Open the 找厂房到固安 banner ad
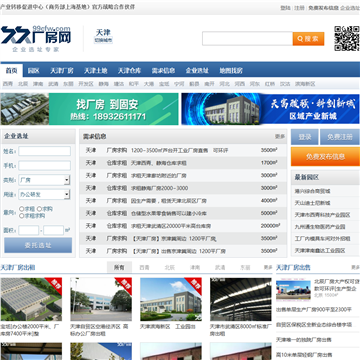This screenshot has width=360, height=360. point(89,109)
